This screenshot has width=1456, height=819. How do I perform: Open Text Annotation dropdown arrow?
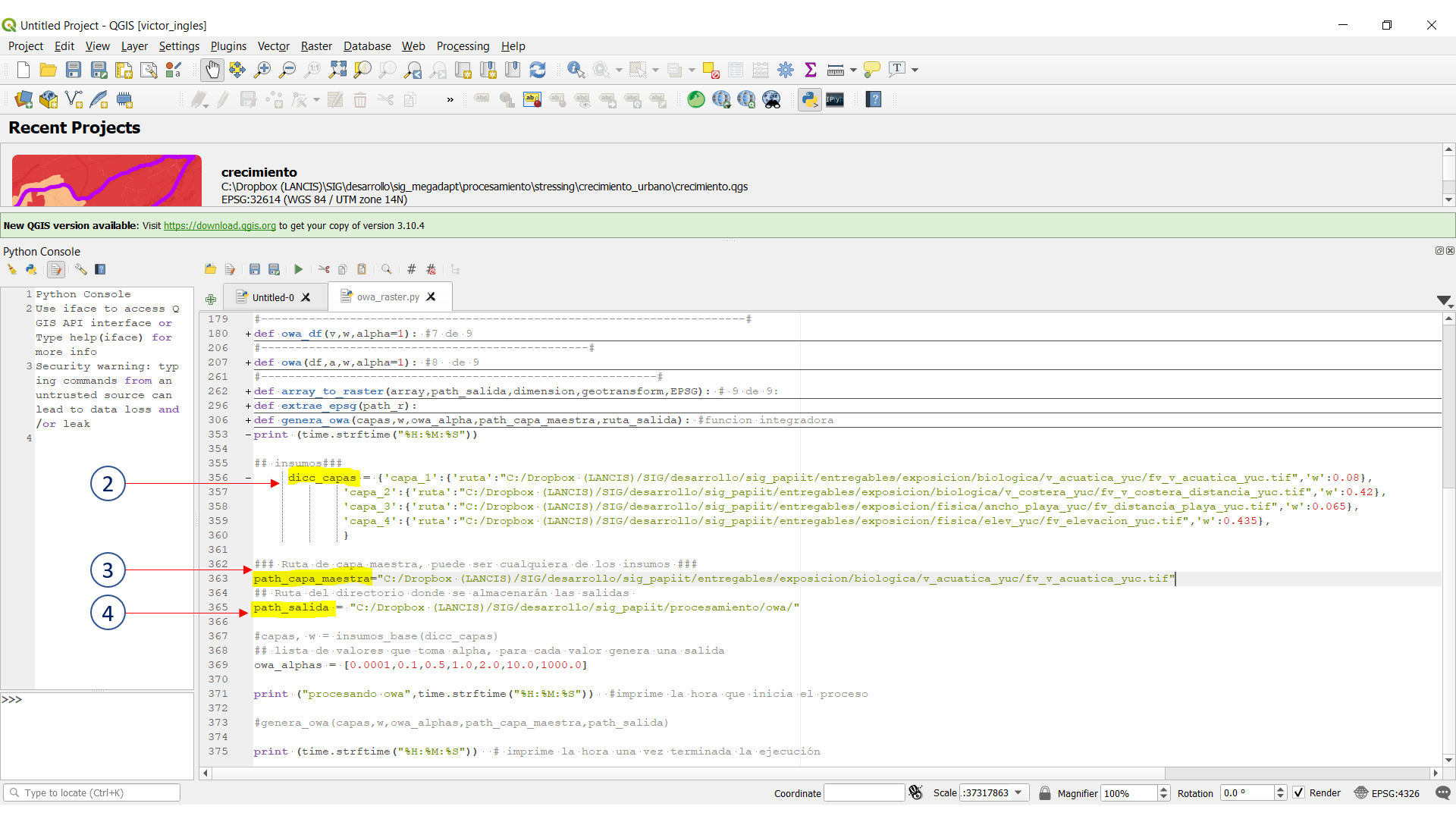point(915,70)
